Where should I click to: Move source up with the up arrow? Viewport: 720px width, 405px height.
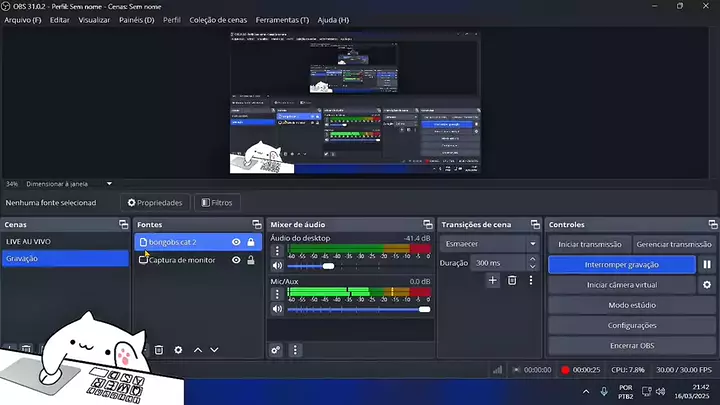pyautogui.click(x=198, y=350)
